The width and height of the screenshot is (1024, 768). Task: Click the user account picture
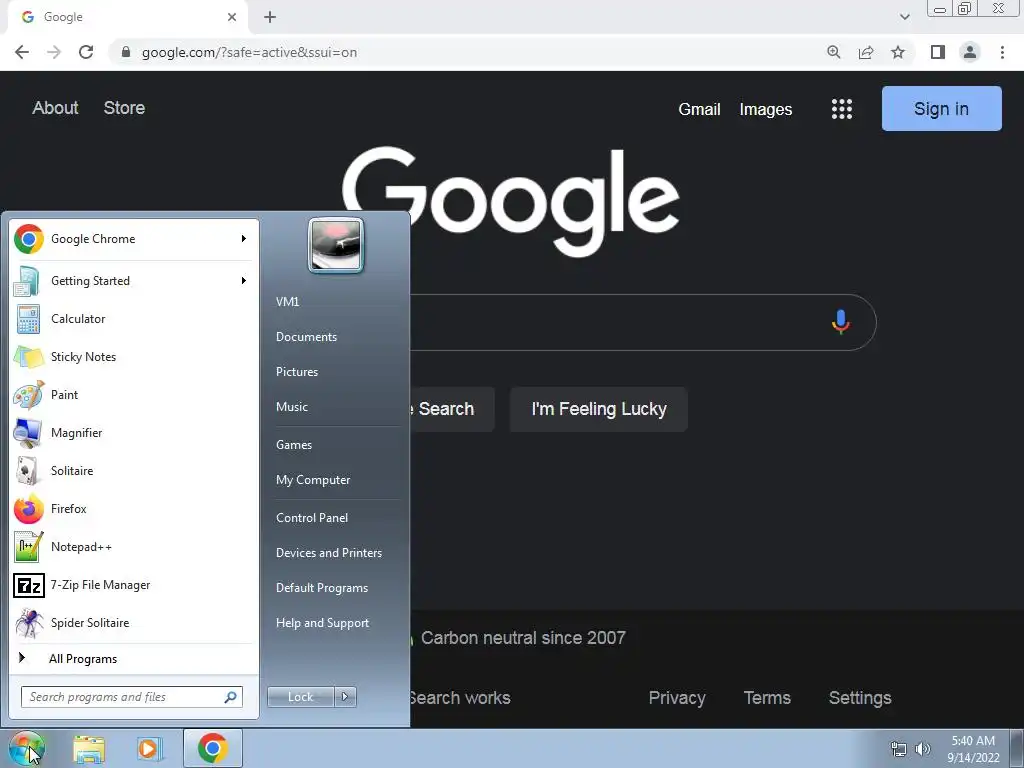[336, 246]
